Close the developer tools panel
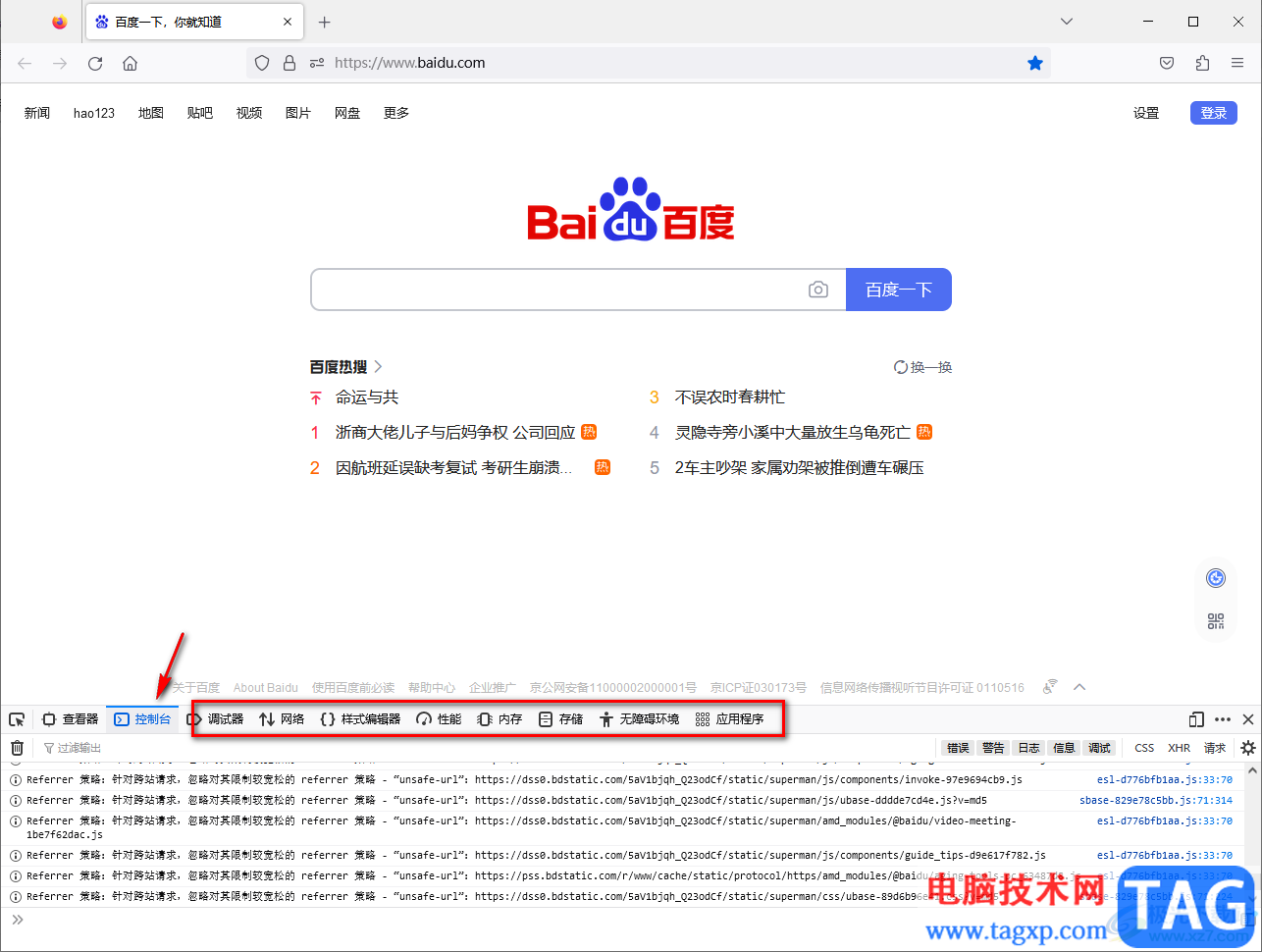1262x952 pixels. 1248,719
